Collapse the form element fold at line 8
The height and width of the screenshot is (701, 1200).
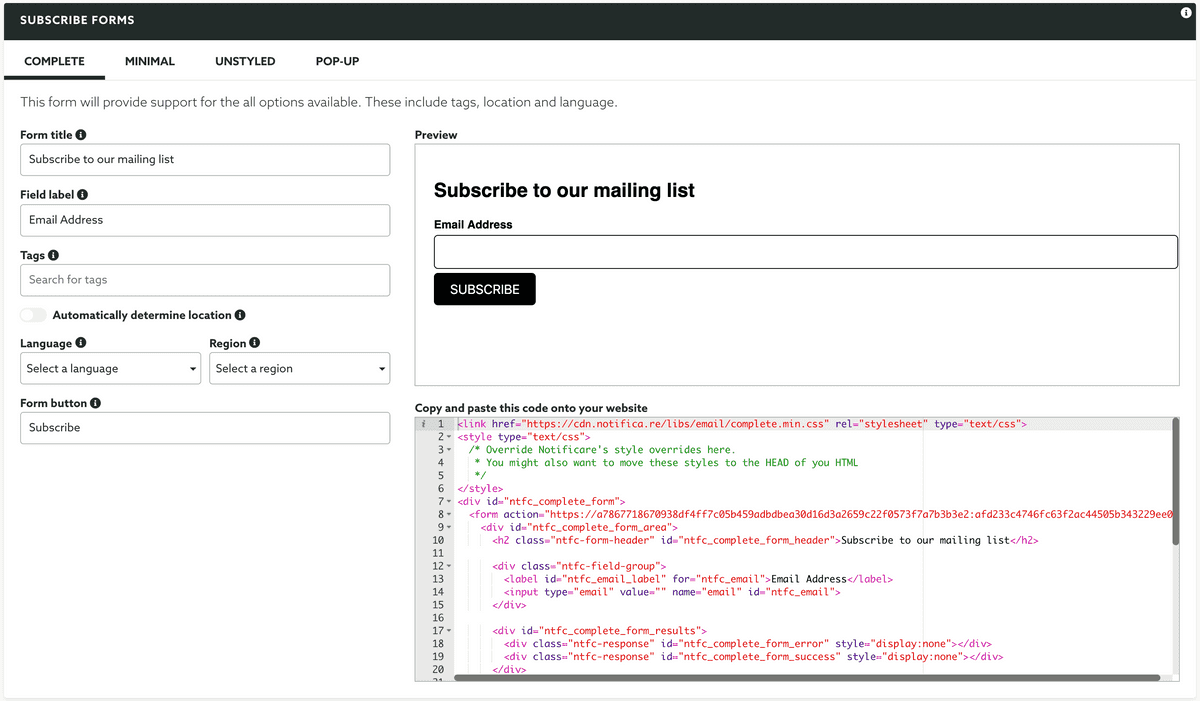[449, 514]
